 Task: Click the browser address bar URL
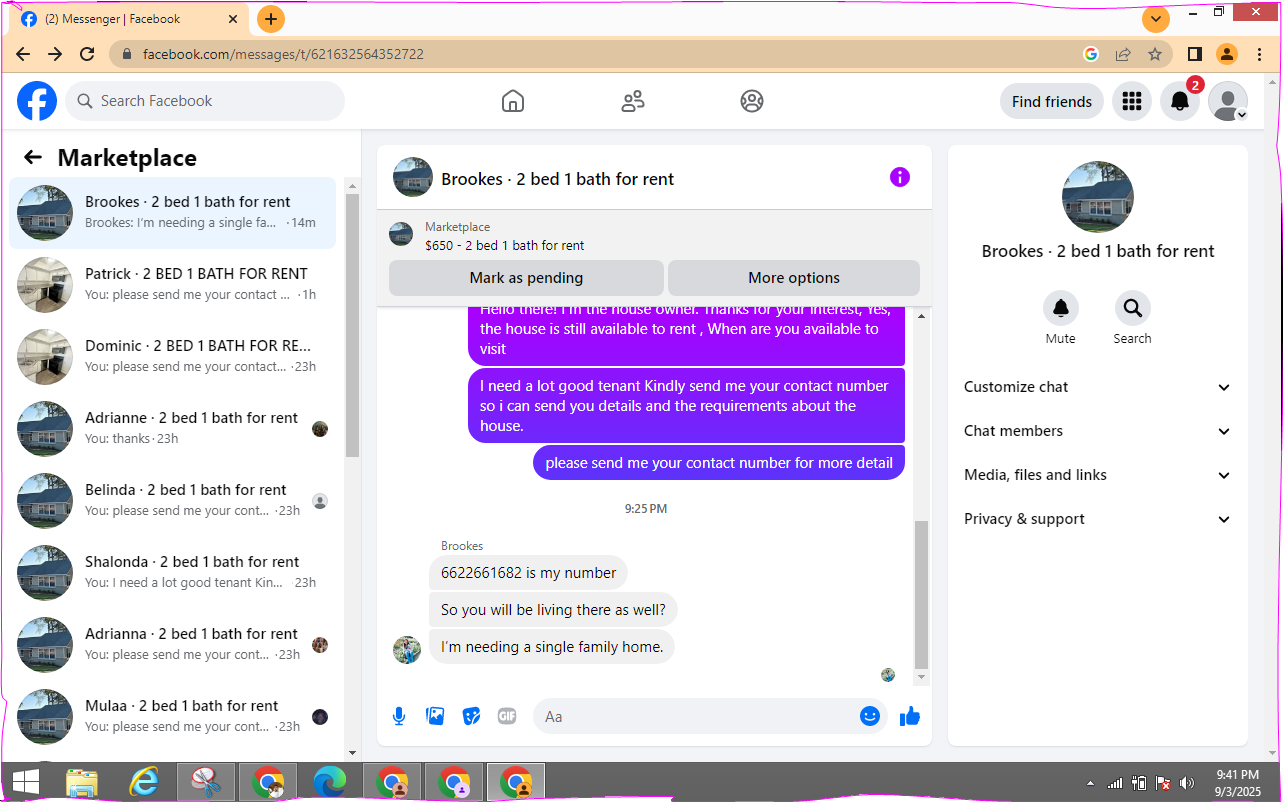(x=283, y=54)
